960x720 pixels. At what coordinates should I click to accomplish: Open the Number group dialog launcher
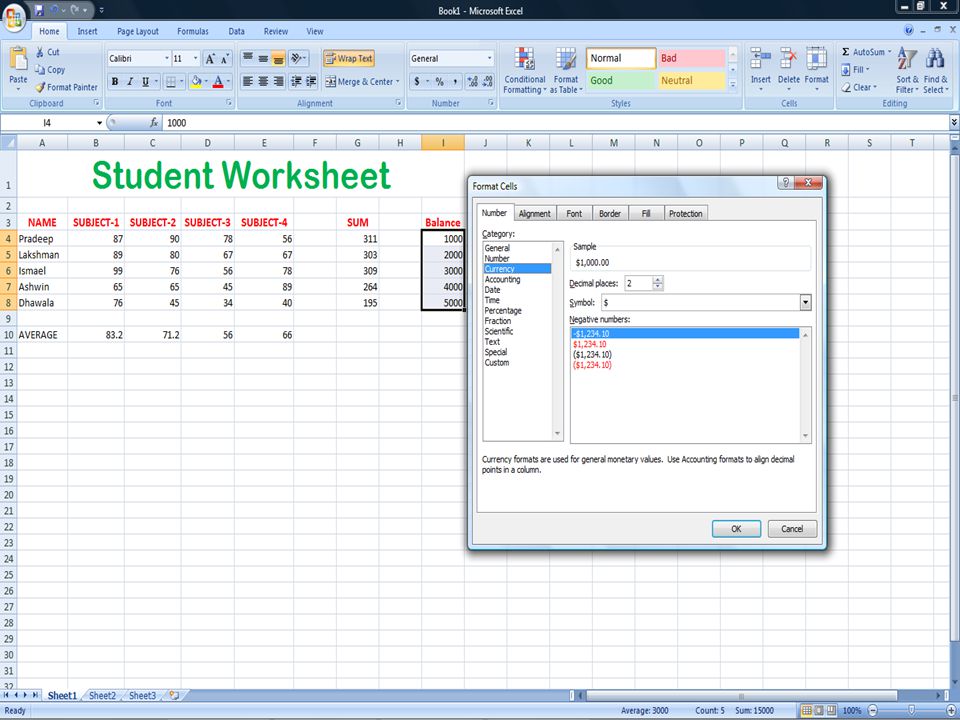(491, 103)
